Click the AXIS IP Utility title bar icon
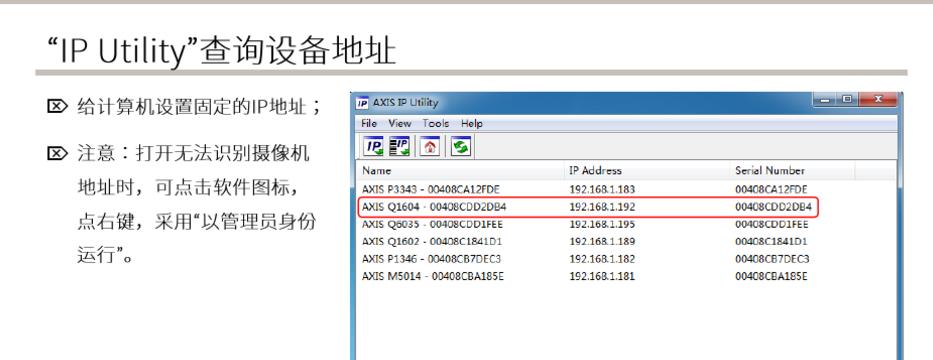Screen dimensions: 933x360 coord(362,103)
